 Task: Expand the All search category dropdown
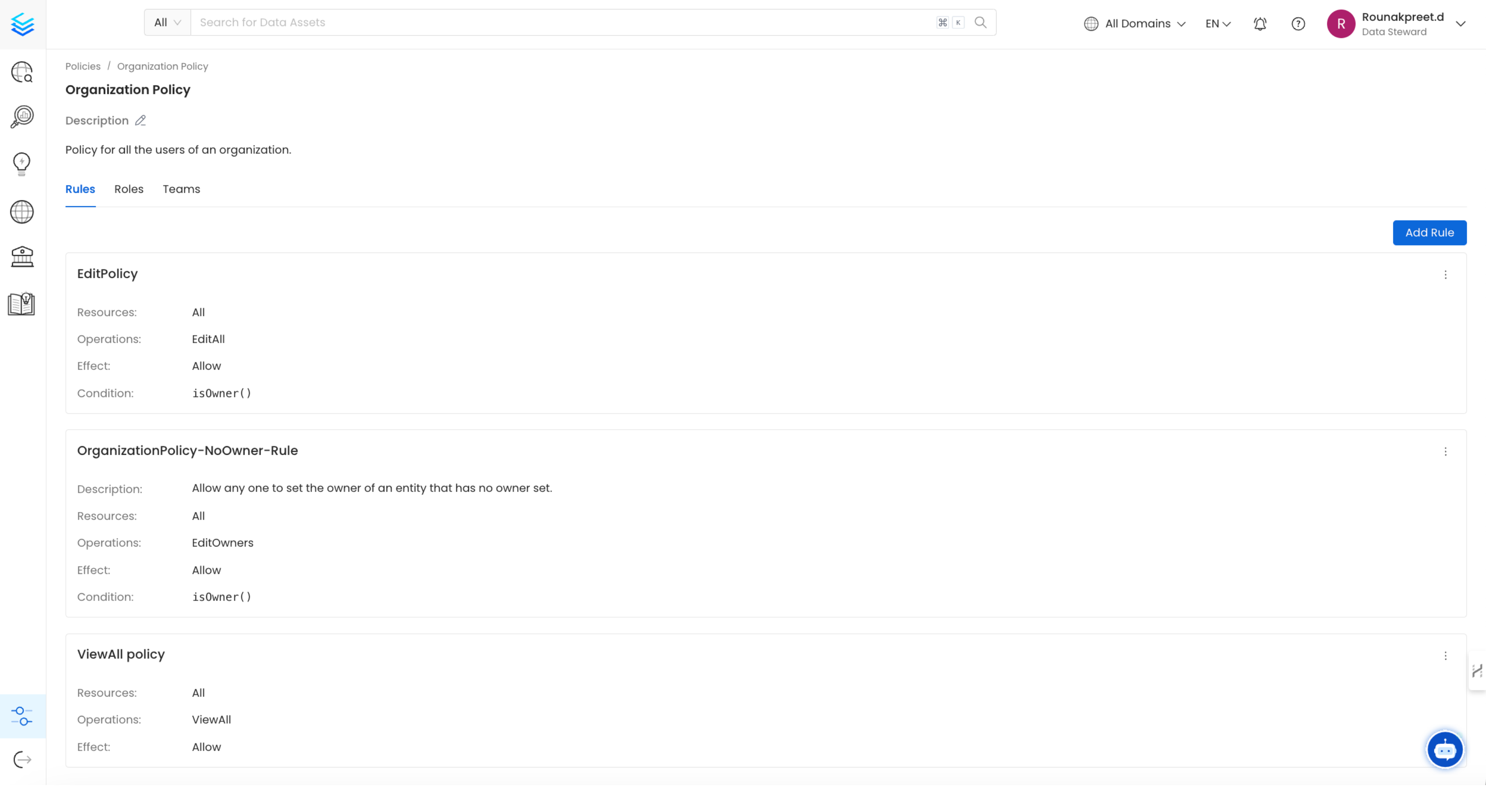167,23
